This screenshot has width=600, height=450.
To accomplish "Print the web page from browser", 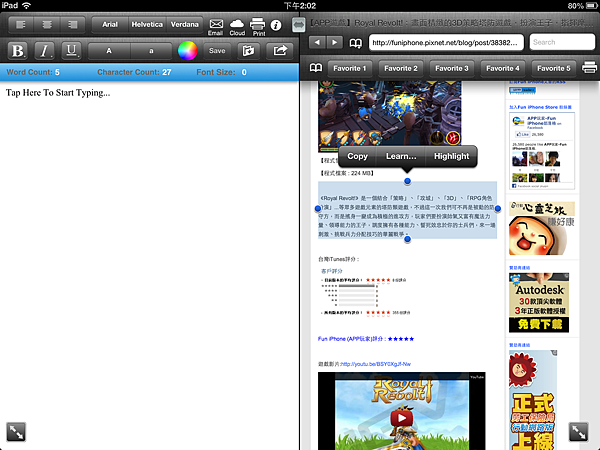I will (x=589, y=67).
